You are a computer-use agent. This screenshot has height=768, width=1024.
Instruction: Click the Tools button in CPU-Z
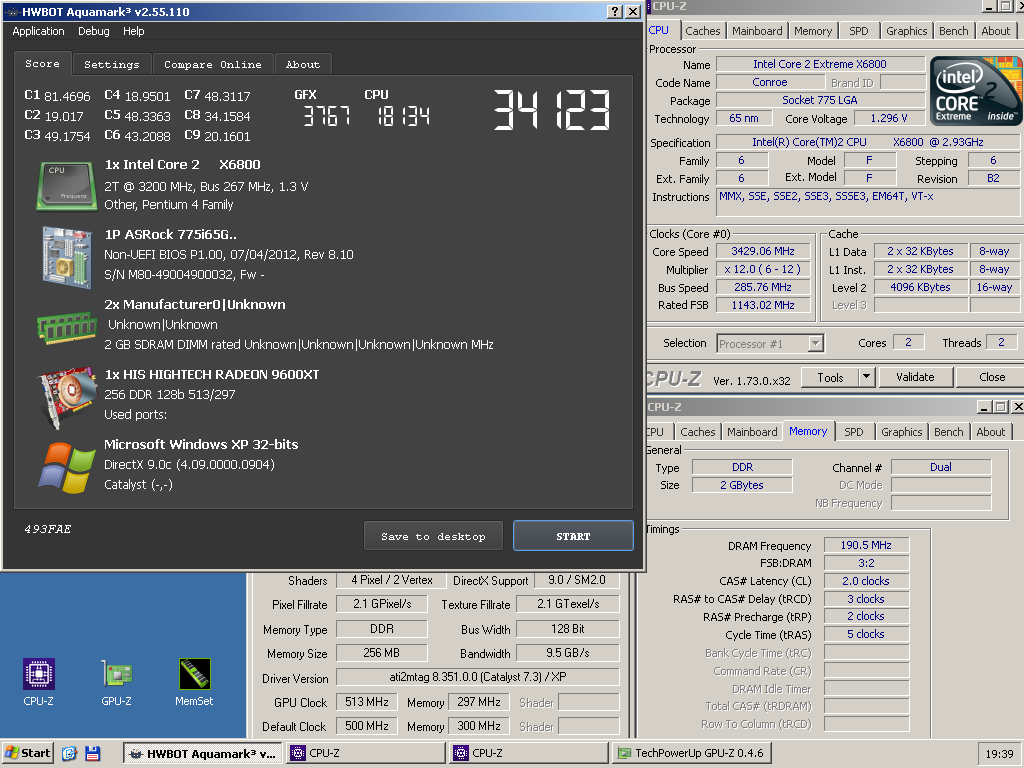829,377
